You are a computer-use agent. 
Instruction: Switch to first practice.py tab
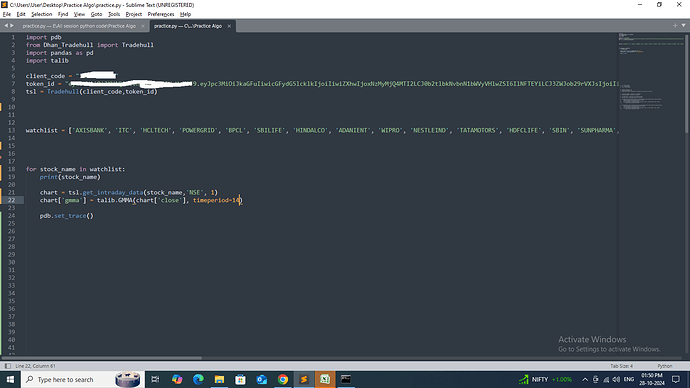79,26
